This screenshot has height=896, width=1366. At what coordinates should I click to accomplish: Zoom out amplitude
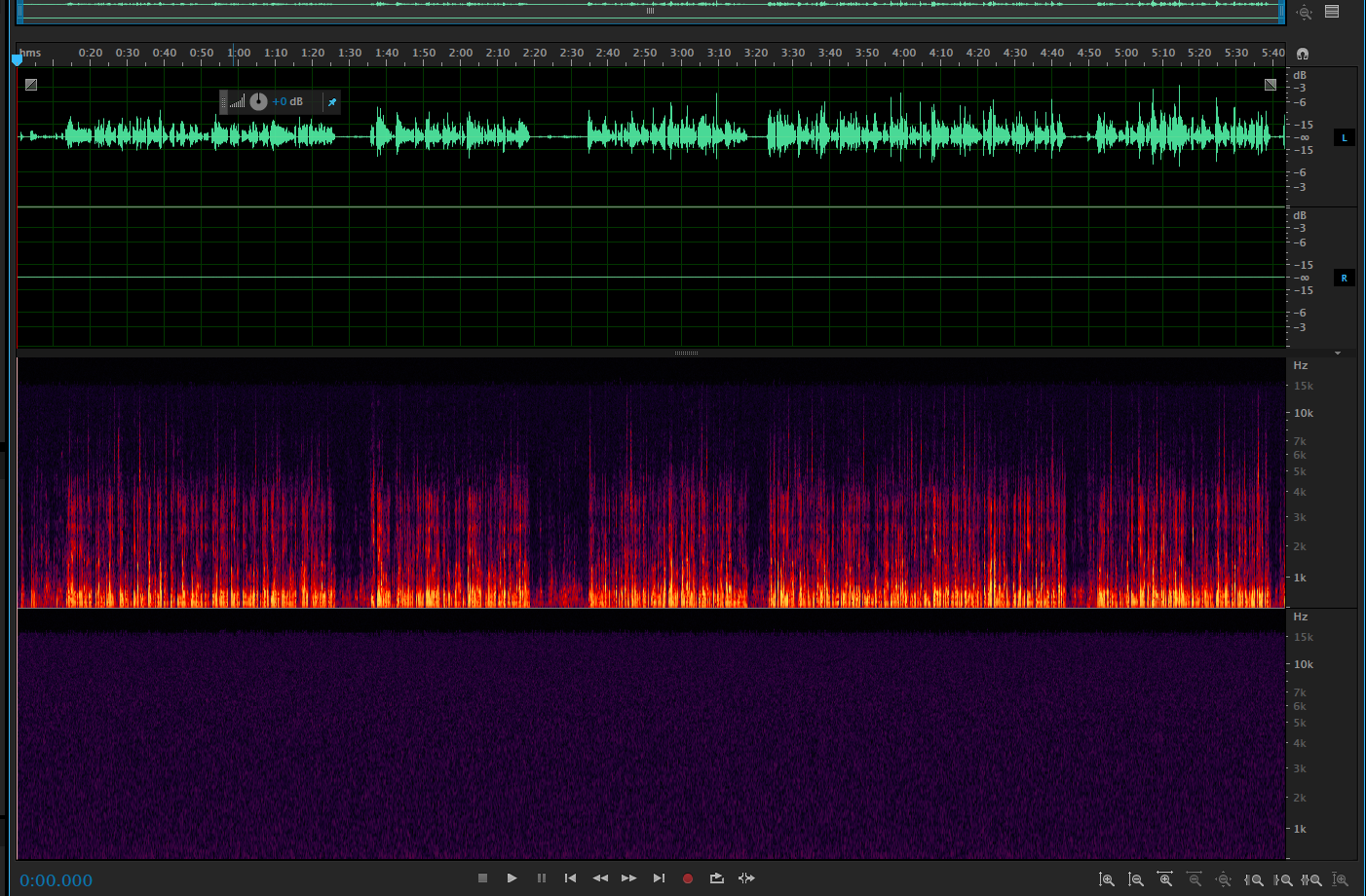[1136, 879]
